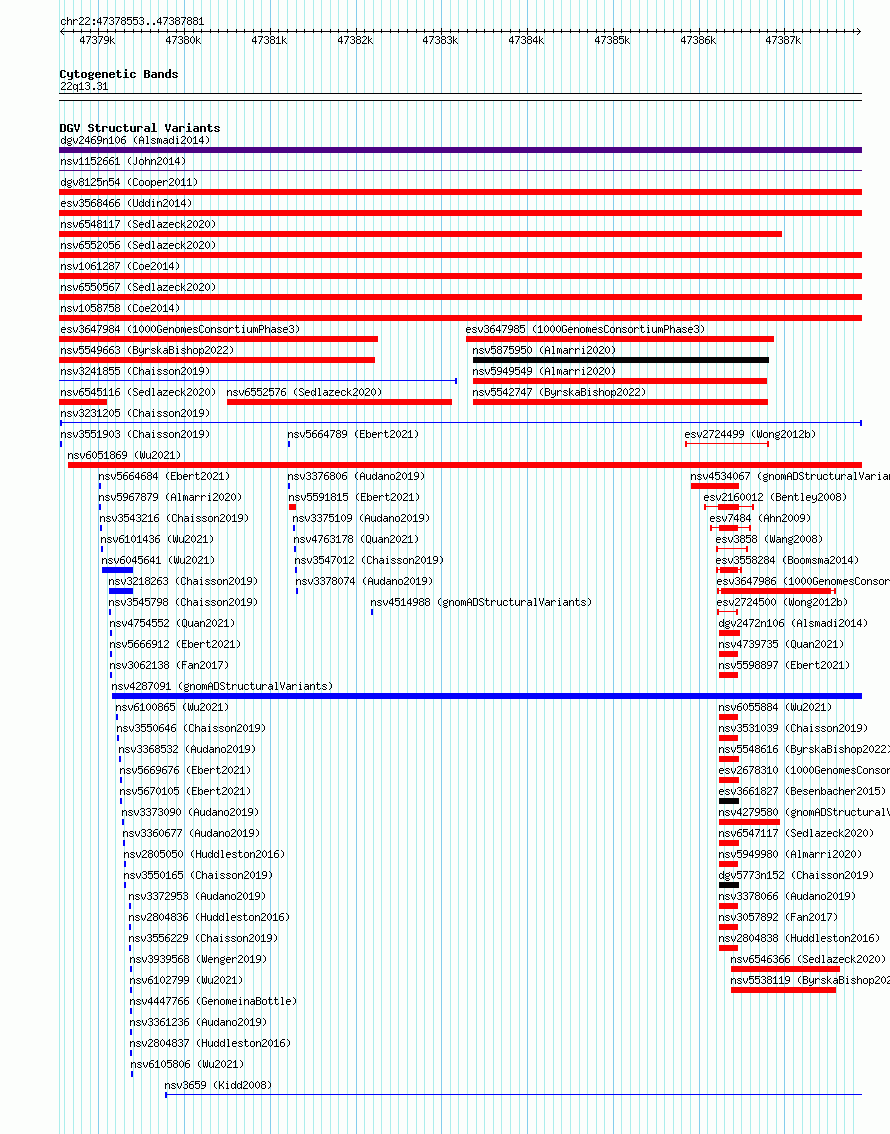Viewport: 890px width, 1134px height.
Task: Open nsv6546366 (Sedlazeck2020) variant
Action: 808,959
